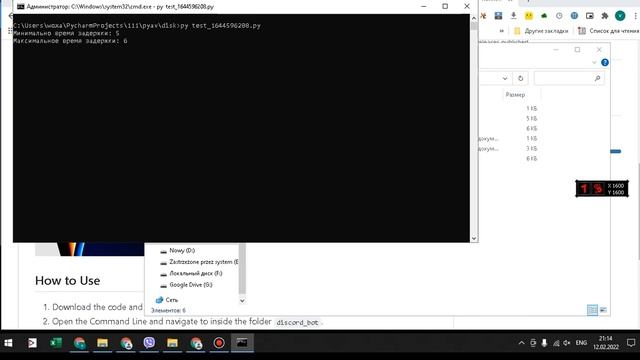Open the Start menu
The height and width of the screenshot is (360, 640).
[8, 343]
